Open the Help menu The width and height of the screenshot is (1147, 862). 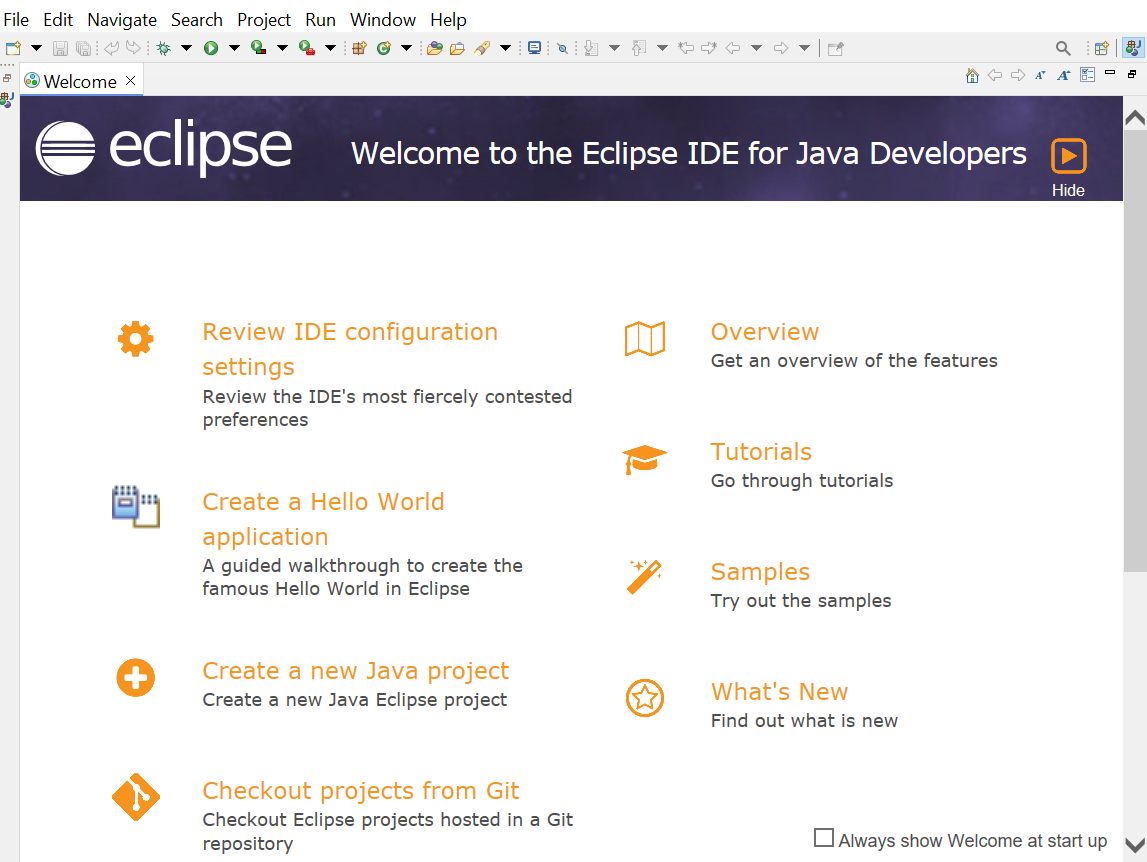[448, 20]
